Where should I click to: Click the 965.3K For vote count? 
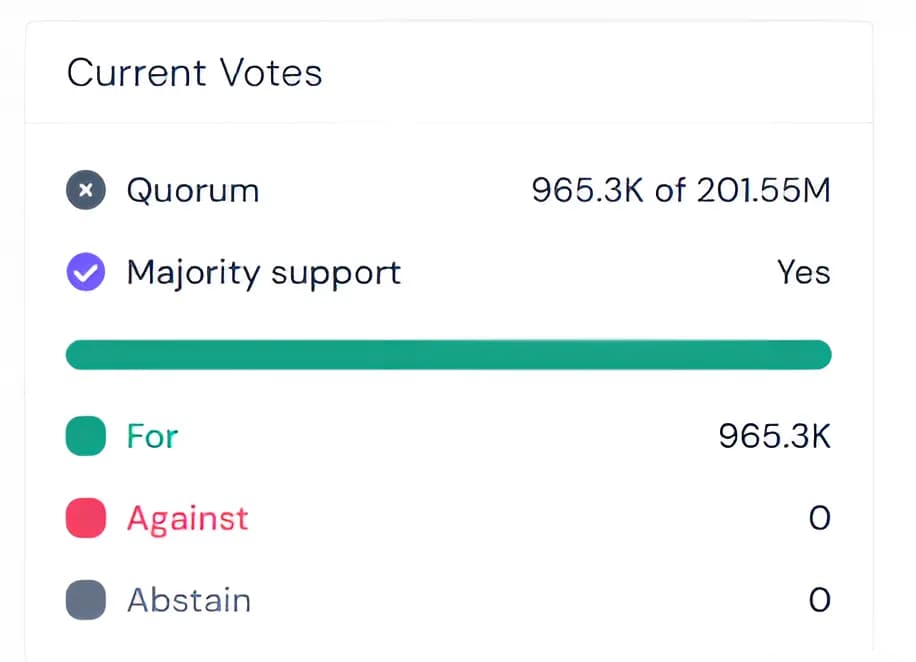[774, 437]
